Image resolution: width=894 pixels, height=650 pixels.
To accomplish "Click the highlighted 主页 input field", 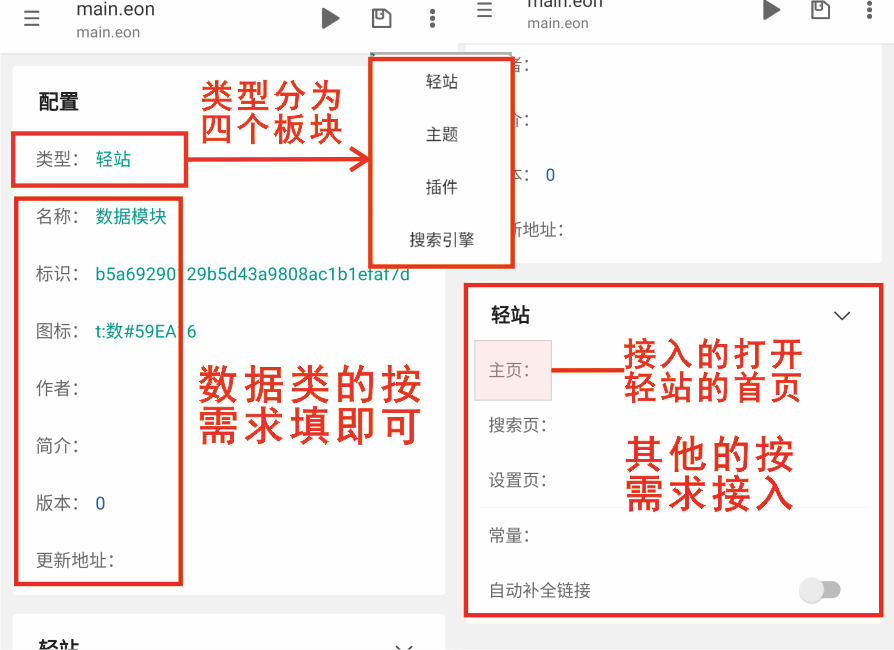I will click(513, 370).
